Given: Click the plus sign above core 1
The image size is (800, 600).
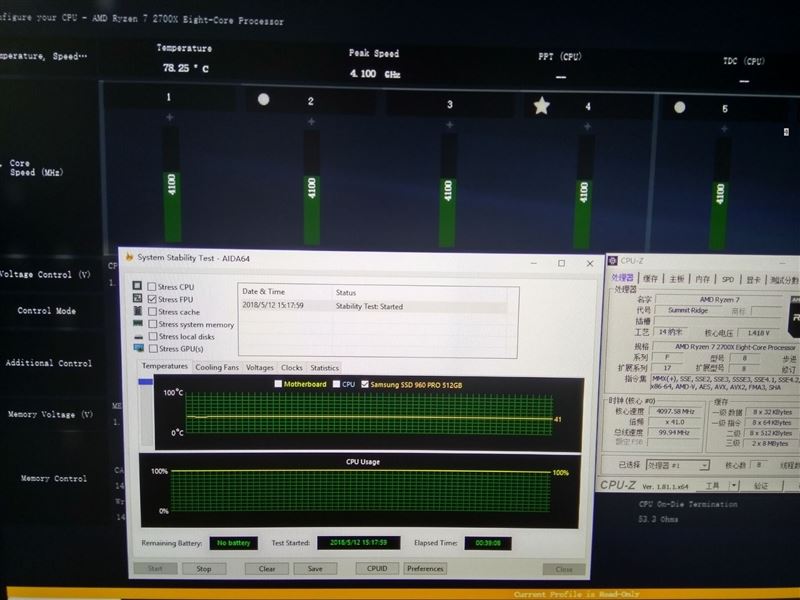Looking at the screenshot, I should pos(169,117).
